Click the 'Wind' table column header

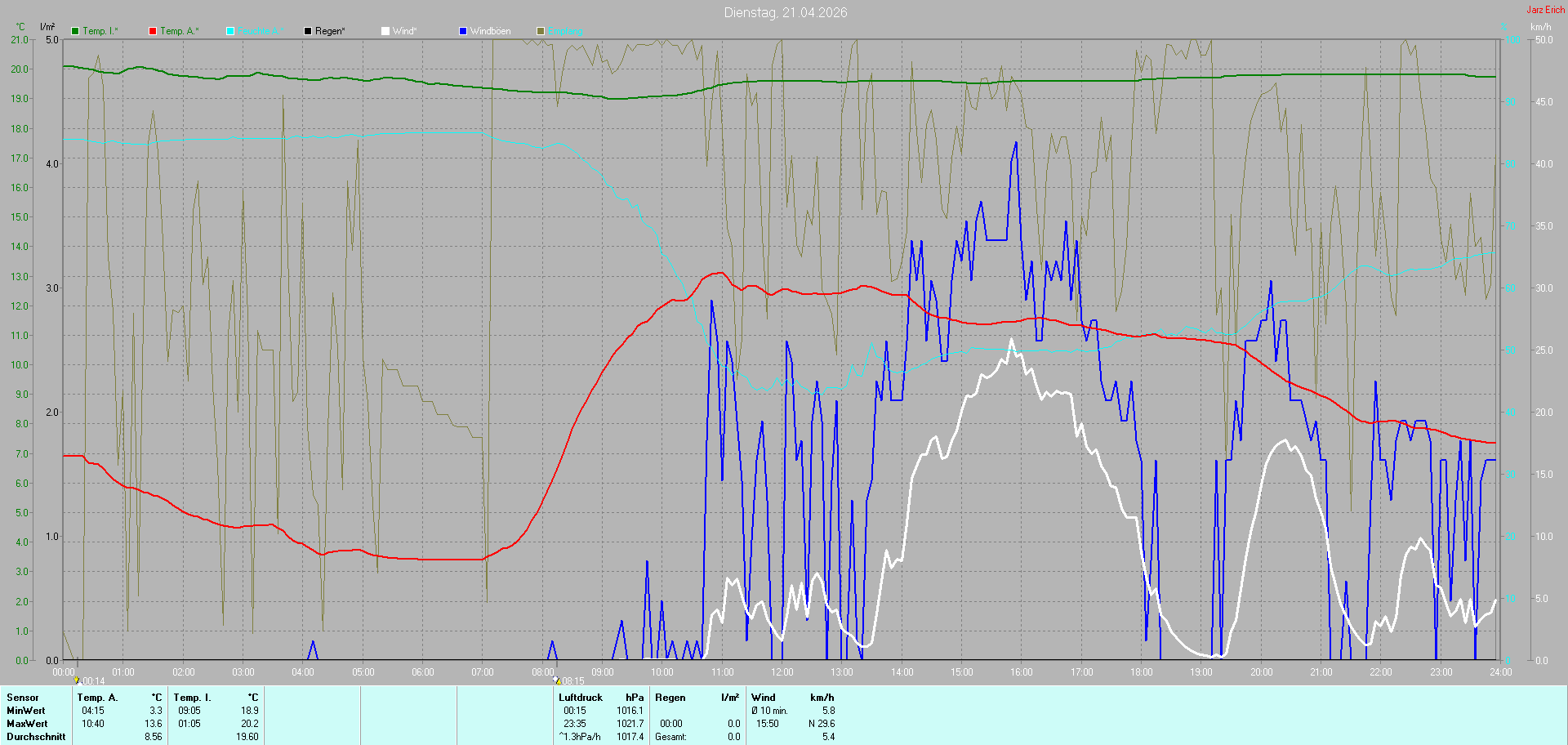coord(764,698)
